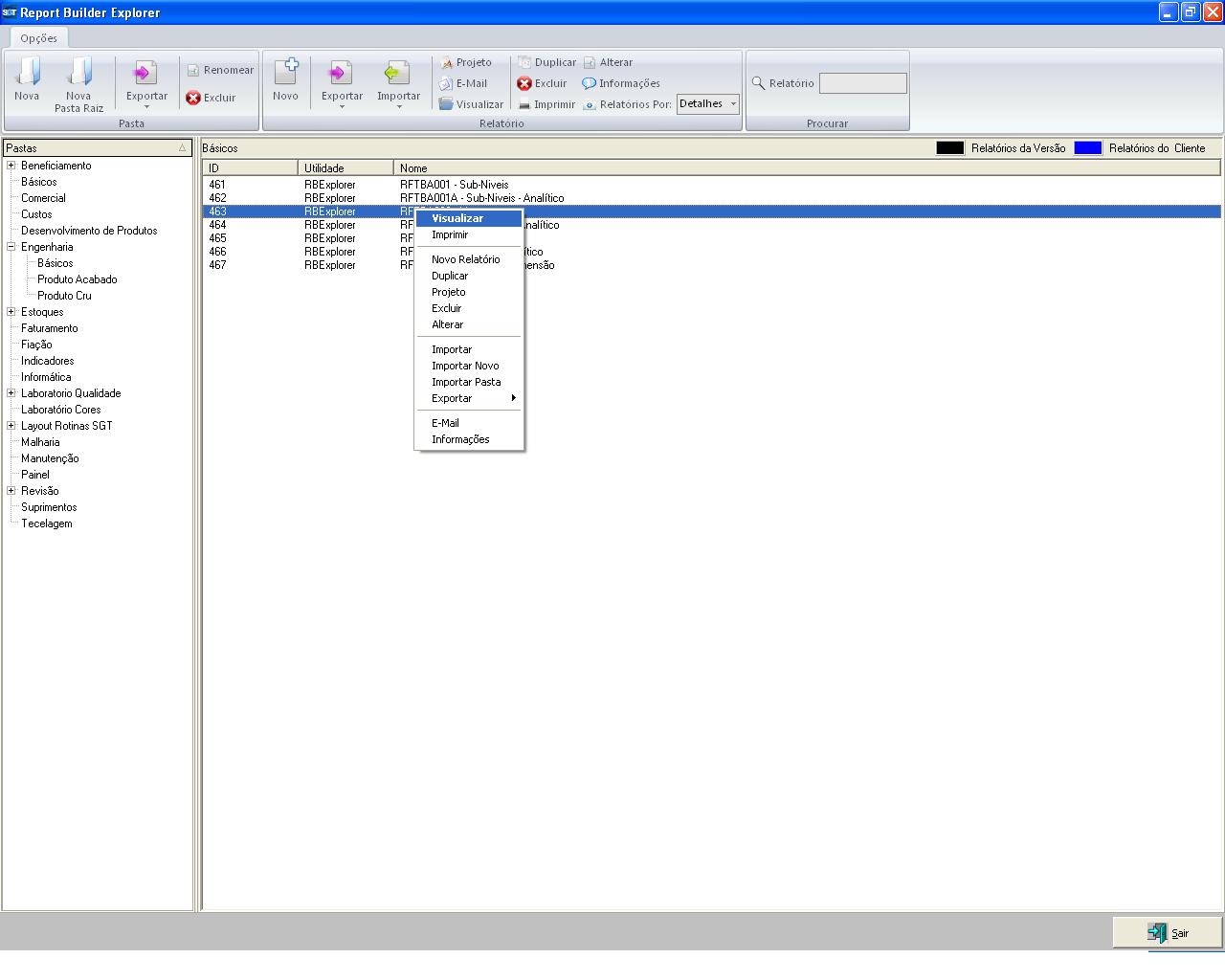Click Exportar in the Pasta group
1225x980 pixels.
tap(146, 83)
